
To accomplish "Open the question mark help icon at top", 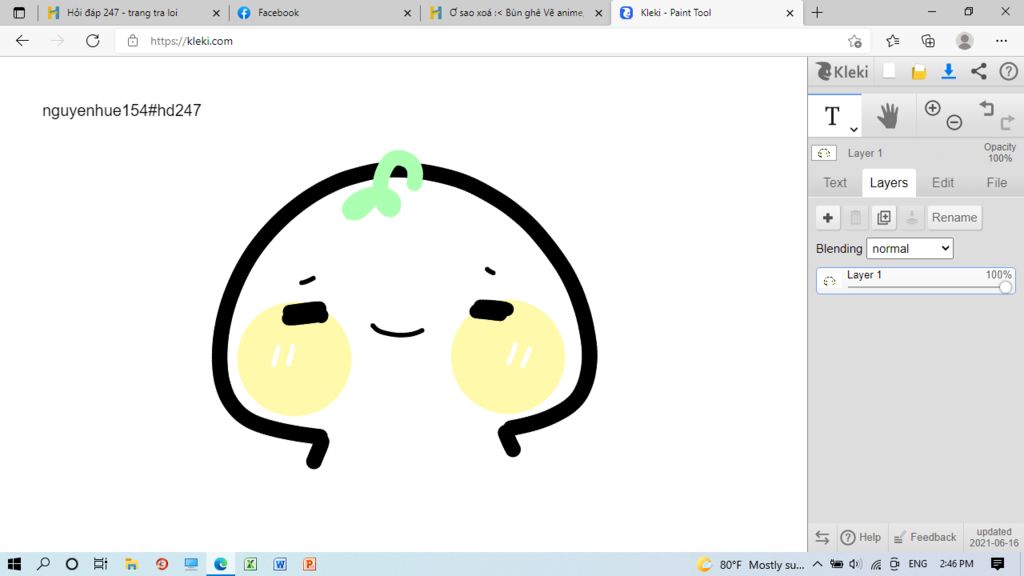I will point(1008,71).
